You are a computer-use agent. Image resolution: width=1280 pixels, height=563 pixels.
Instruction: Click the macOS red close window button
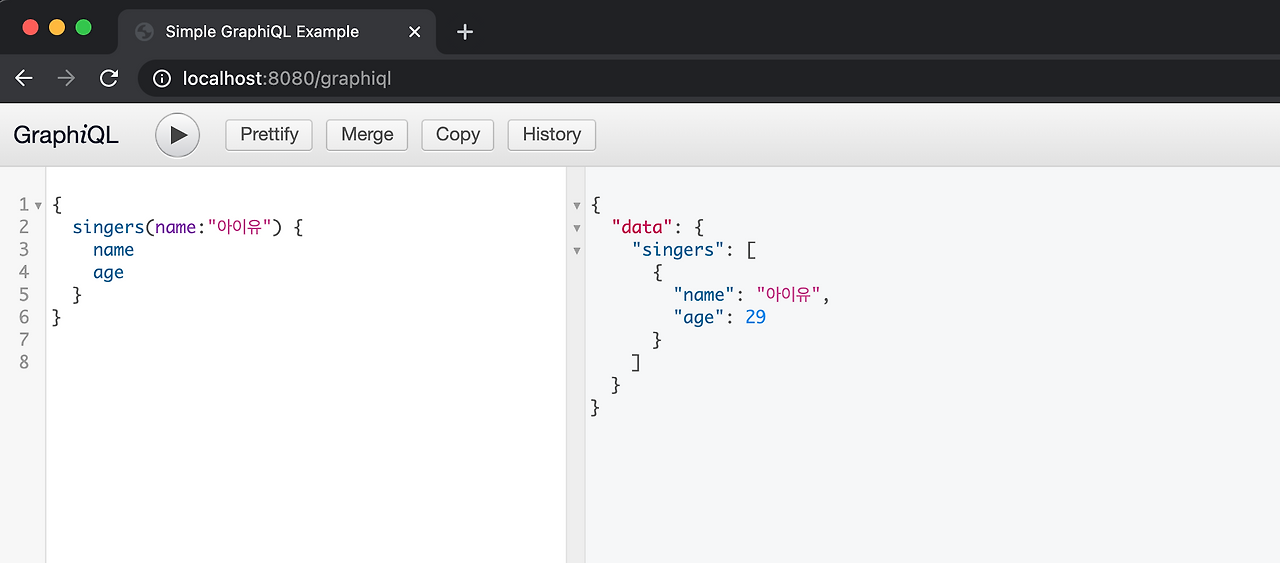tap(30, 28)
